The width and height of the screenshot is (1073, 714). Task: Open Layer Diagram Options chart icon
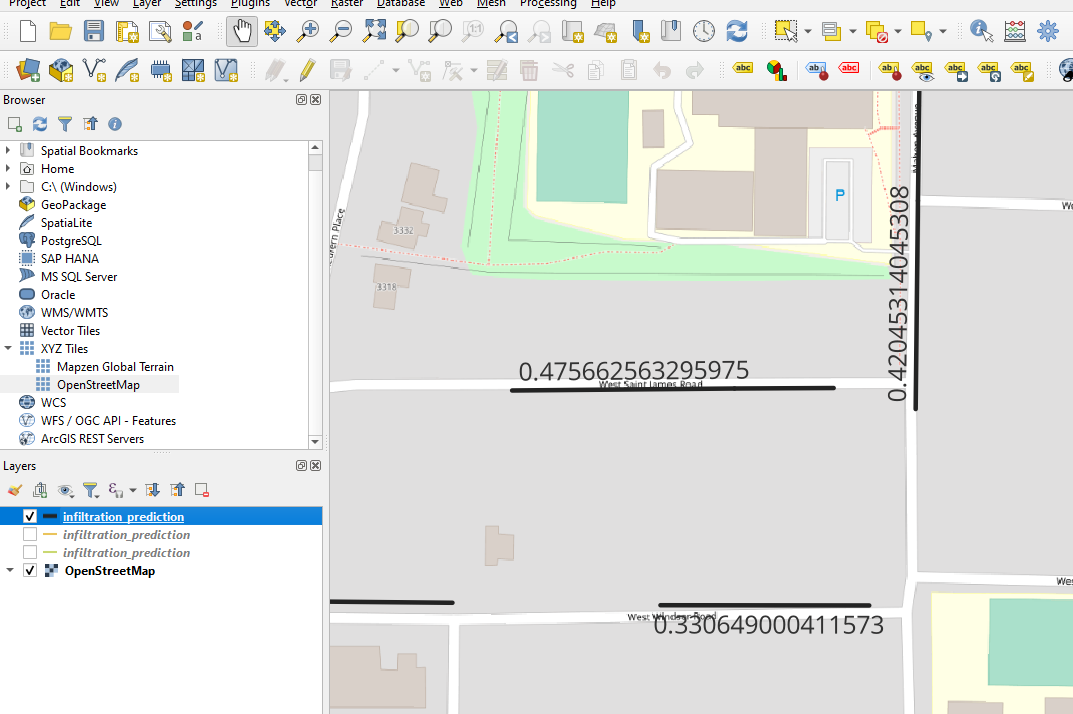(777, 70)
